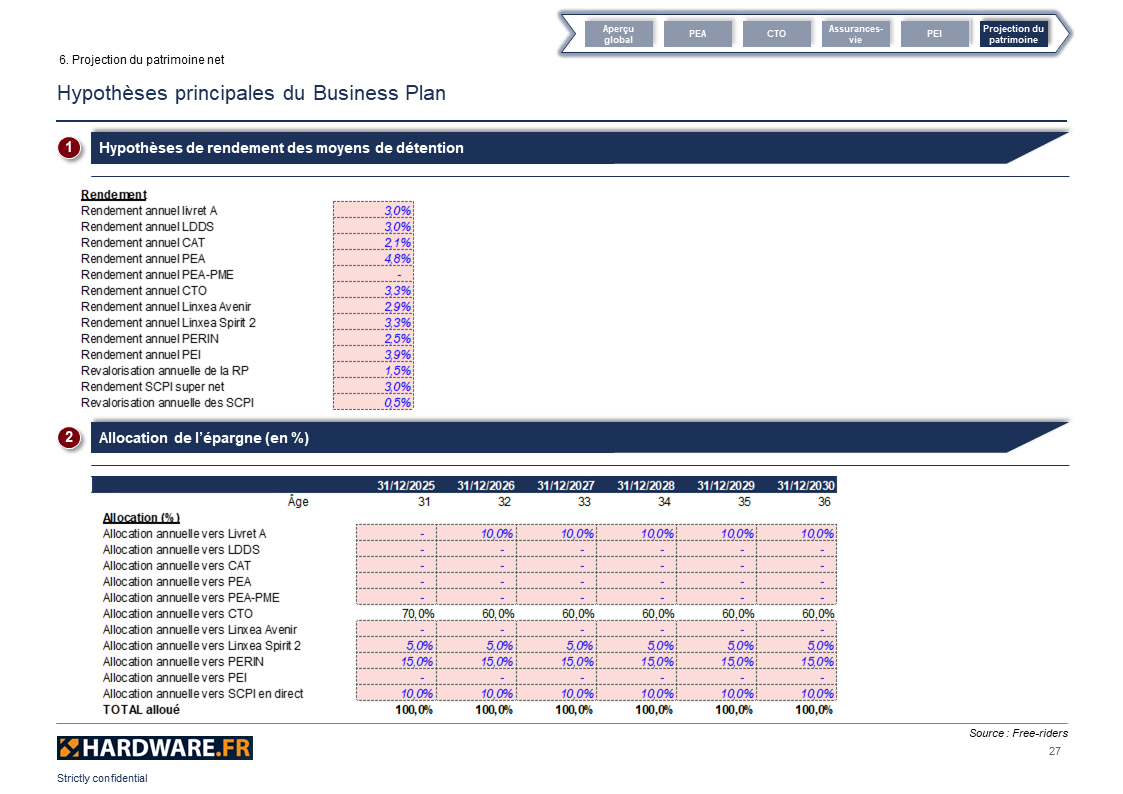
Task: Go to the CTO navigation tab
Action: tap(776, 34)
